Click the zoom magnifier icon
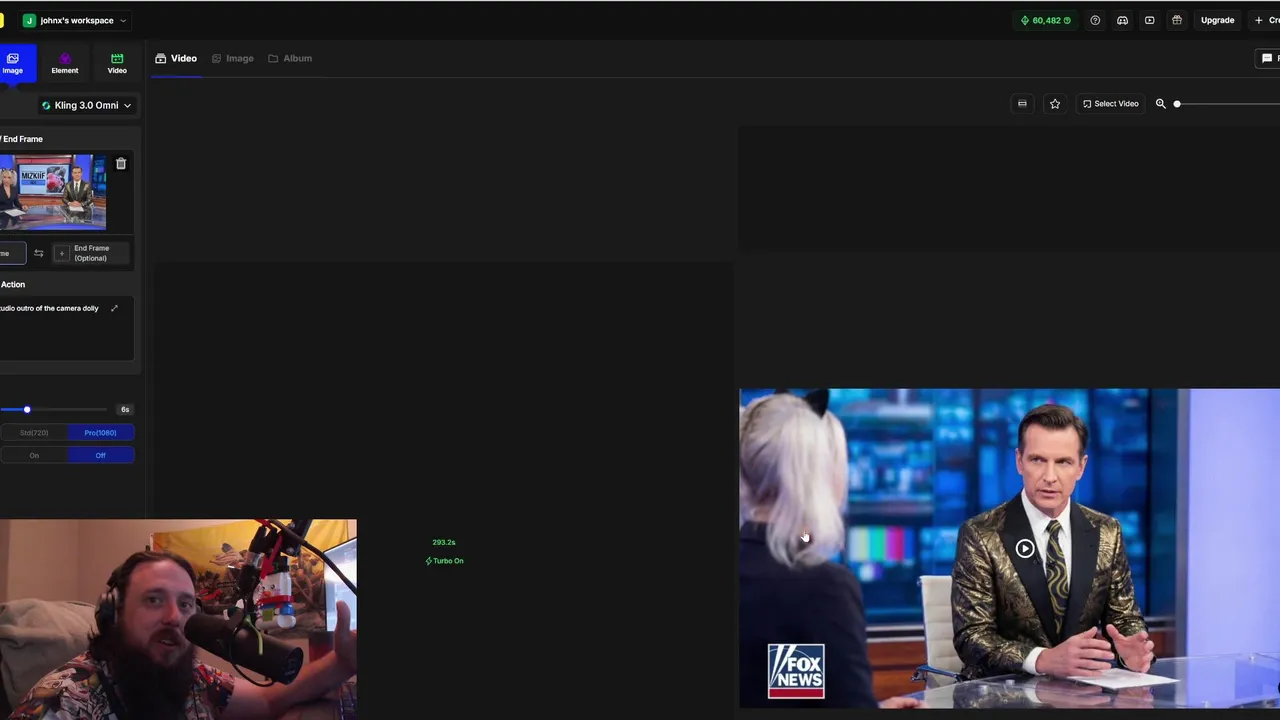 pos(1161,104)
